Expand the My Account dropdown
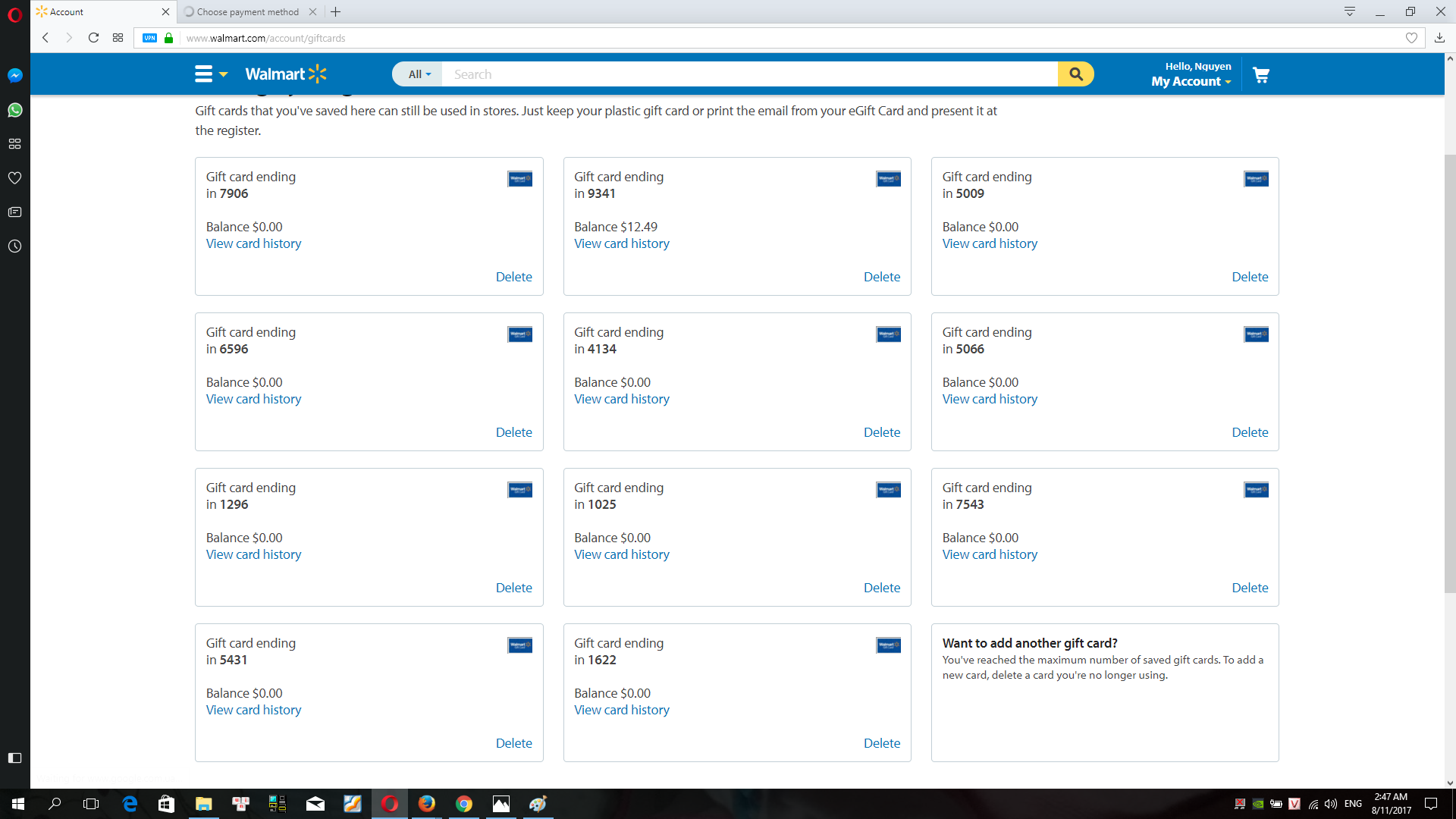 tap(1191, 81)
